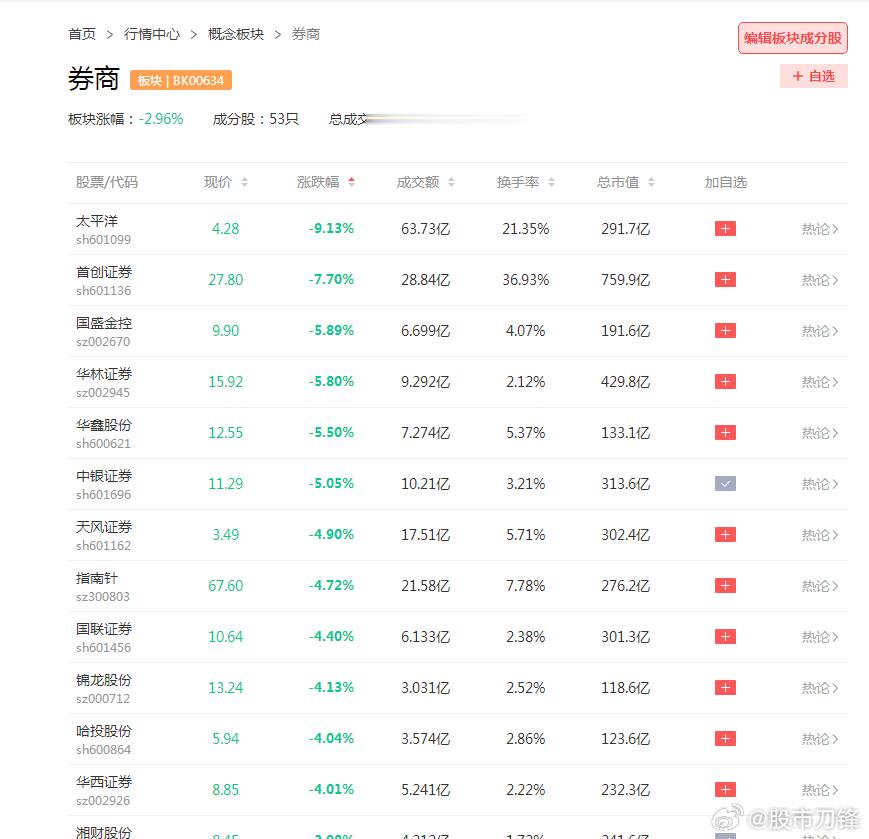This screenshot has width=869, height=839.
Task: Add 华鑫股份 to watchlist with plus icon
Action: [725, 432]
